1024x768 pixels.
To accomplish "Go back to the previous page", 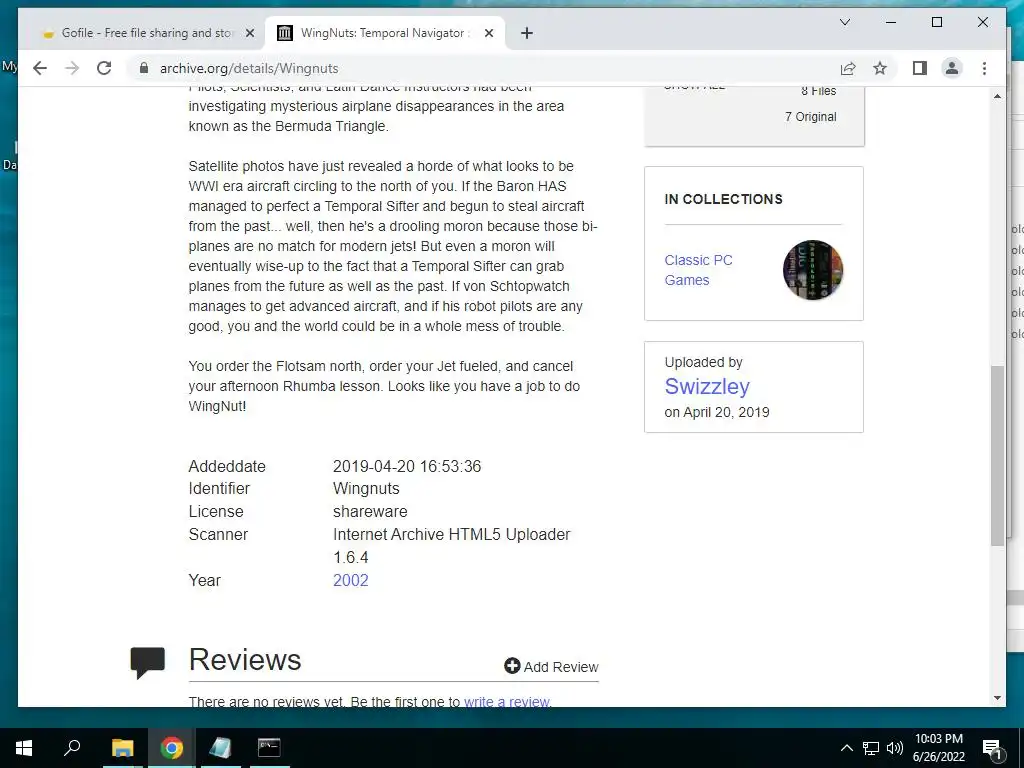I will click(x=40, y=68).
